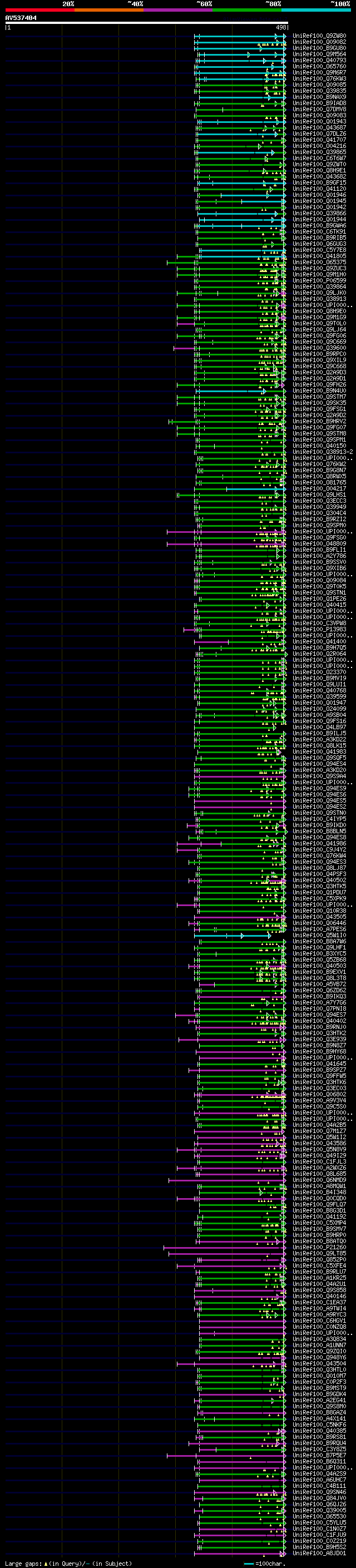
Task: Select the UniRef100_C9J4Y2 label
Action: coord(319,849)
